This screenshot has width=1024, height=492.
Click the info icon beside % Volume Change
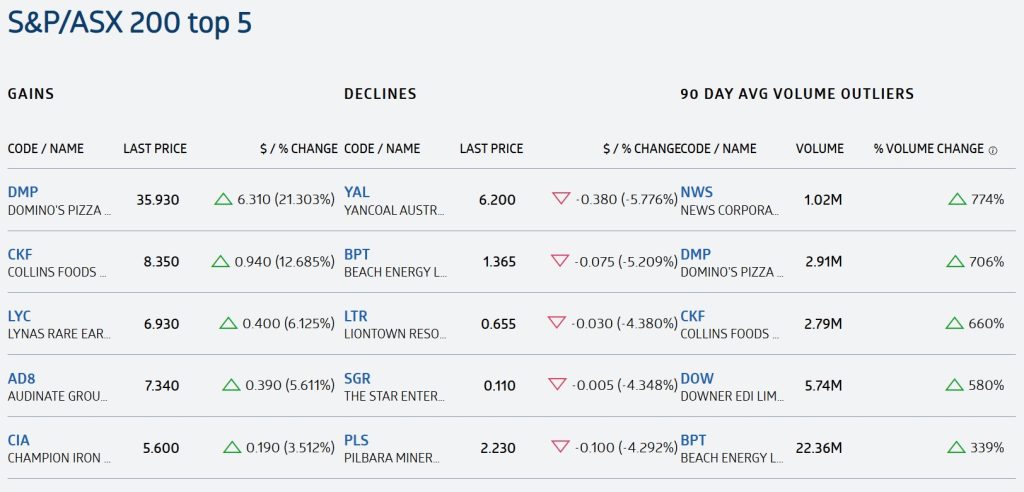(x=993, y=150)
